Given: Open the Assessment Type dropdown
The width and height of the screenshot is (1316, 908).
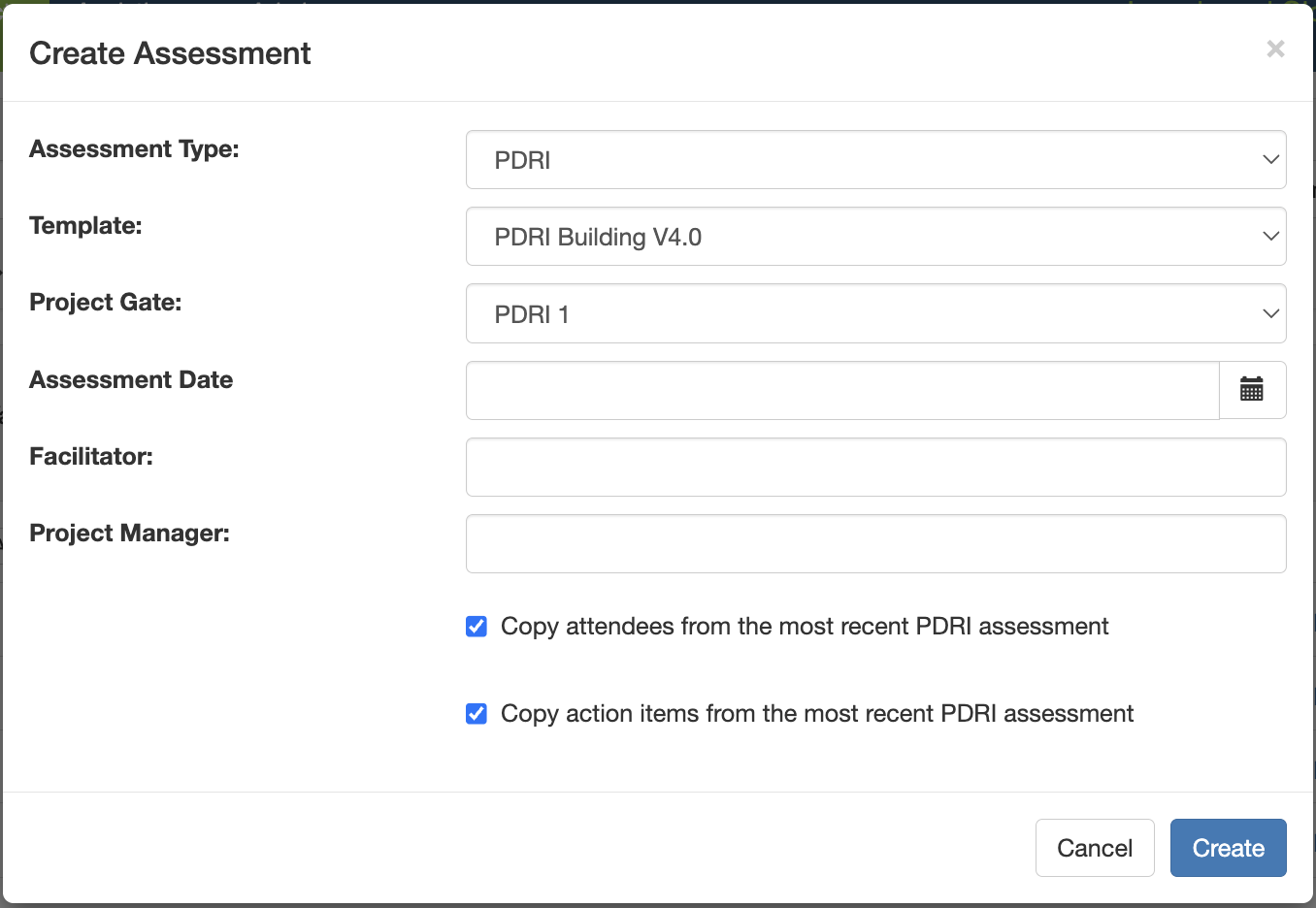Looking at the screenshot, I should 875,160.
